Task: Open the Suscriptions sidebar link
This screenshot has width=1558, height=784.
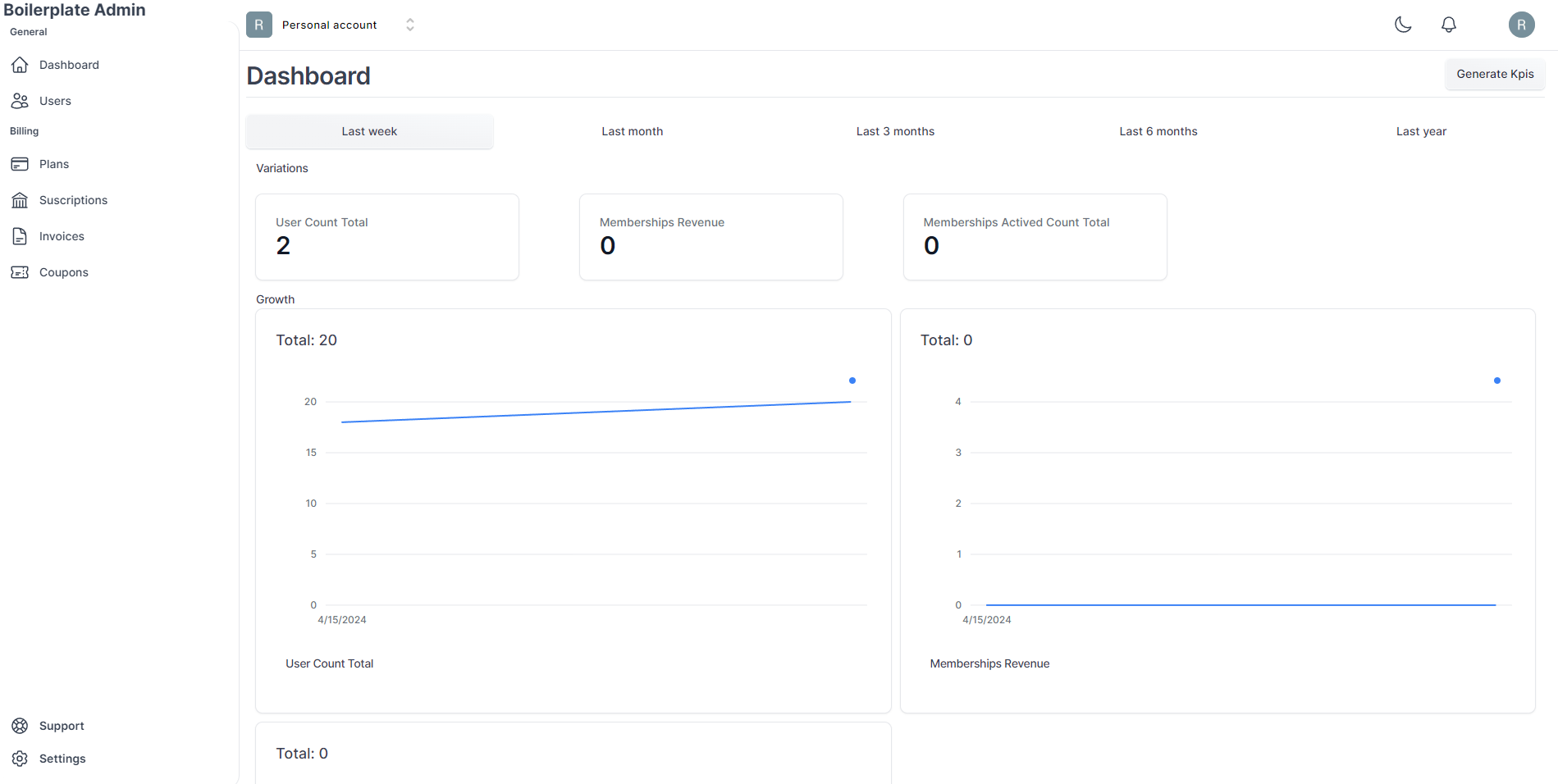Action: click(x=73, y=200)
